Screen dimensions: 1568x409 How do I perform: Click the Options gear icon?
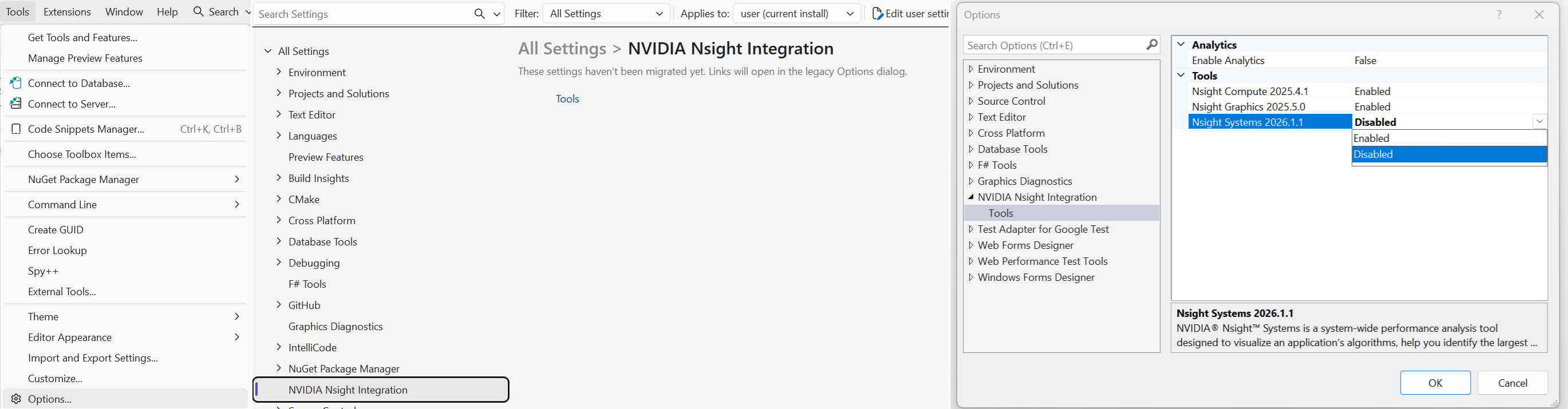[x=17, y=399]
